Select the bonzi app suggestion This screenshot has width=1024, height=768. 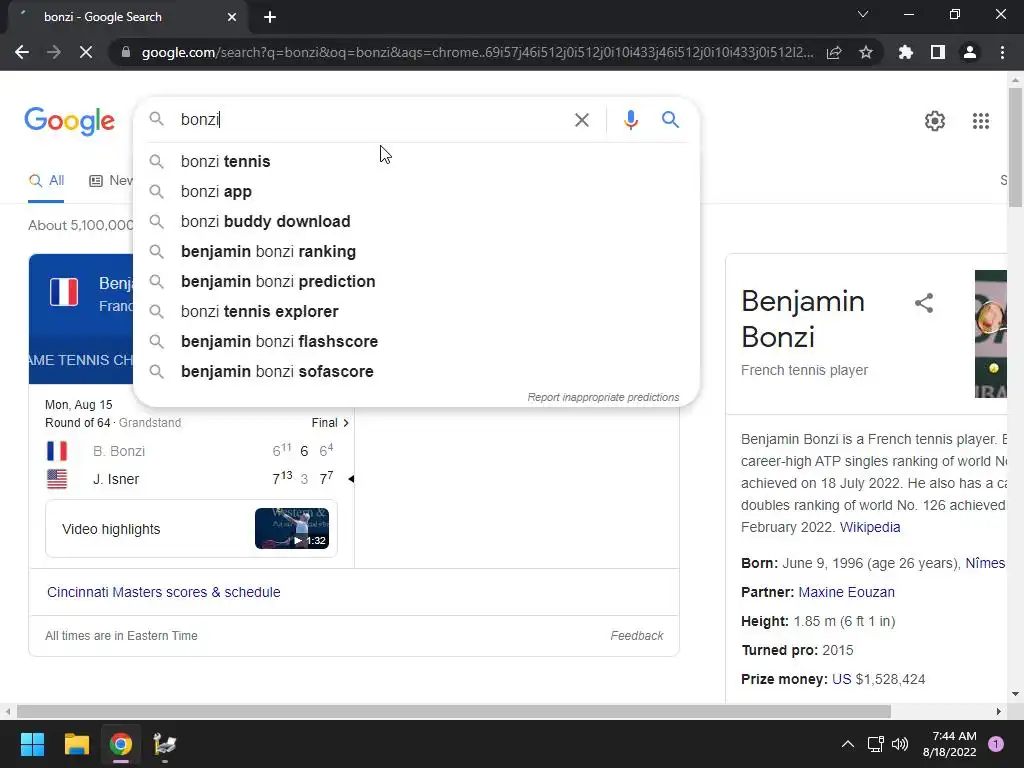tap(416, 191)
